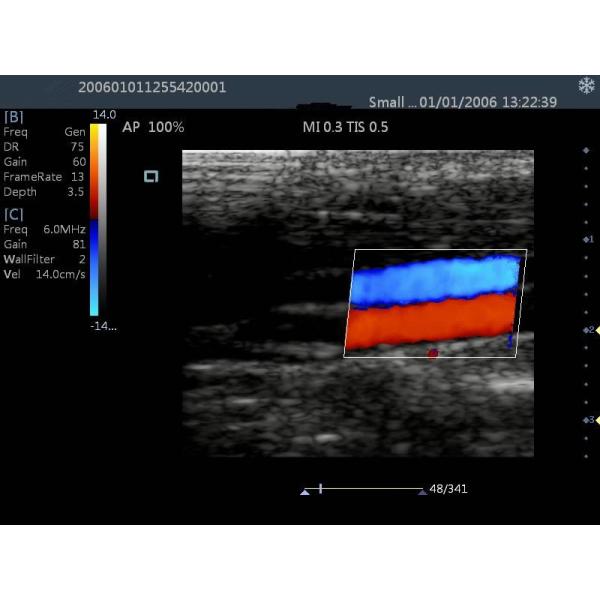The image size is (600, 600).
Task: Click the color velocity scale bar
Action: point(97,218)
